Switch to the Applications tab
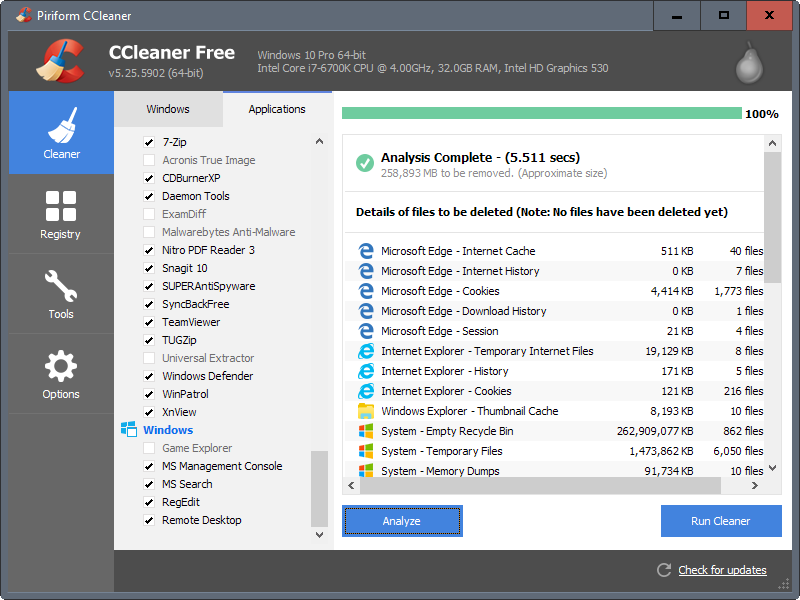Viewport: 800px width, 600px height. pos(277,109)
